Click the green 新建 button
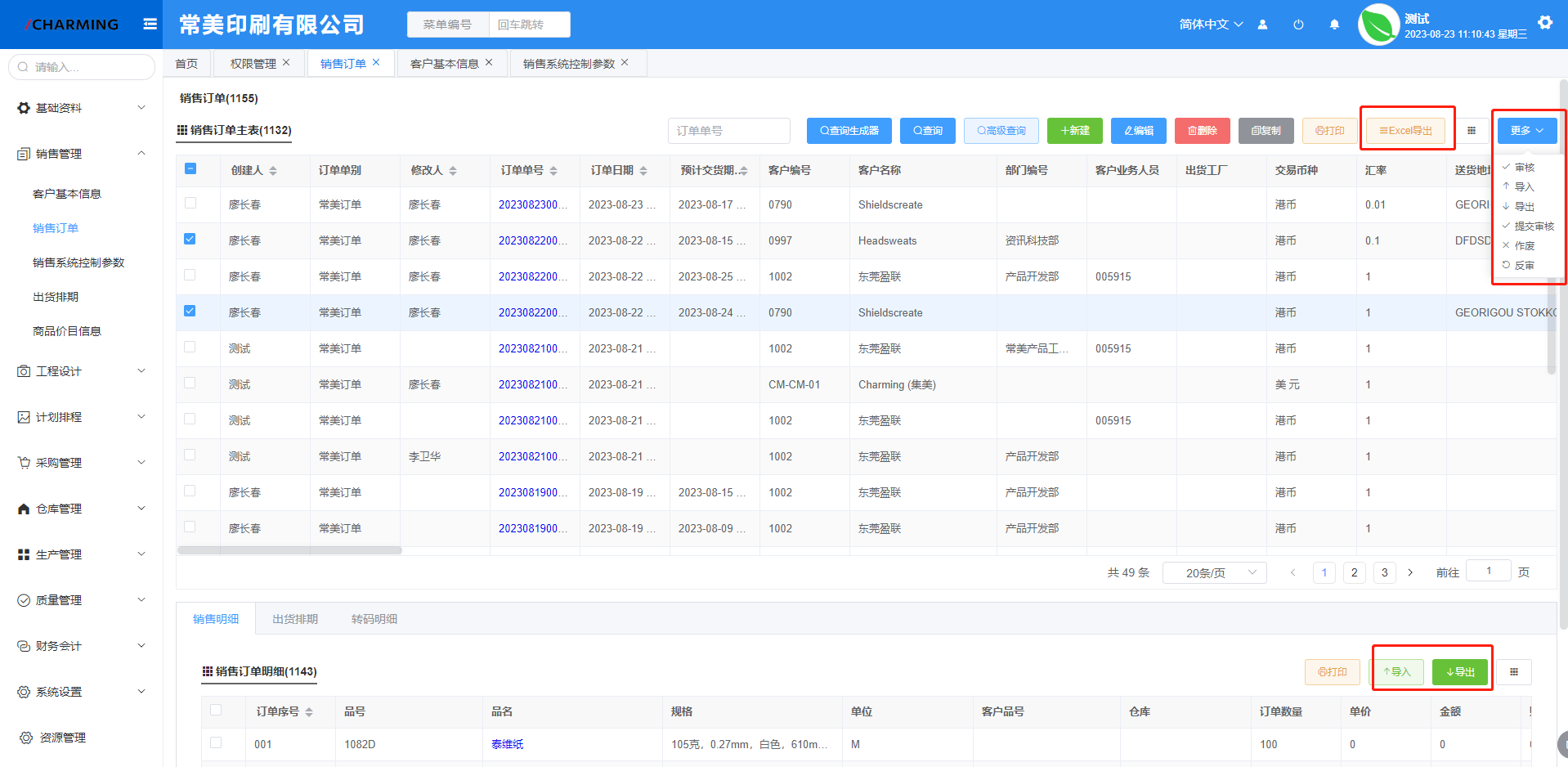 [1075, 131]
